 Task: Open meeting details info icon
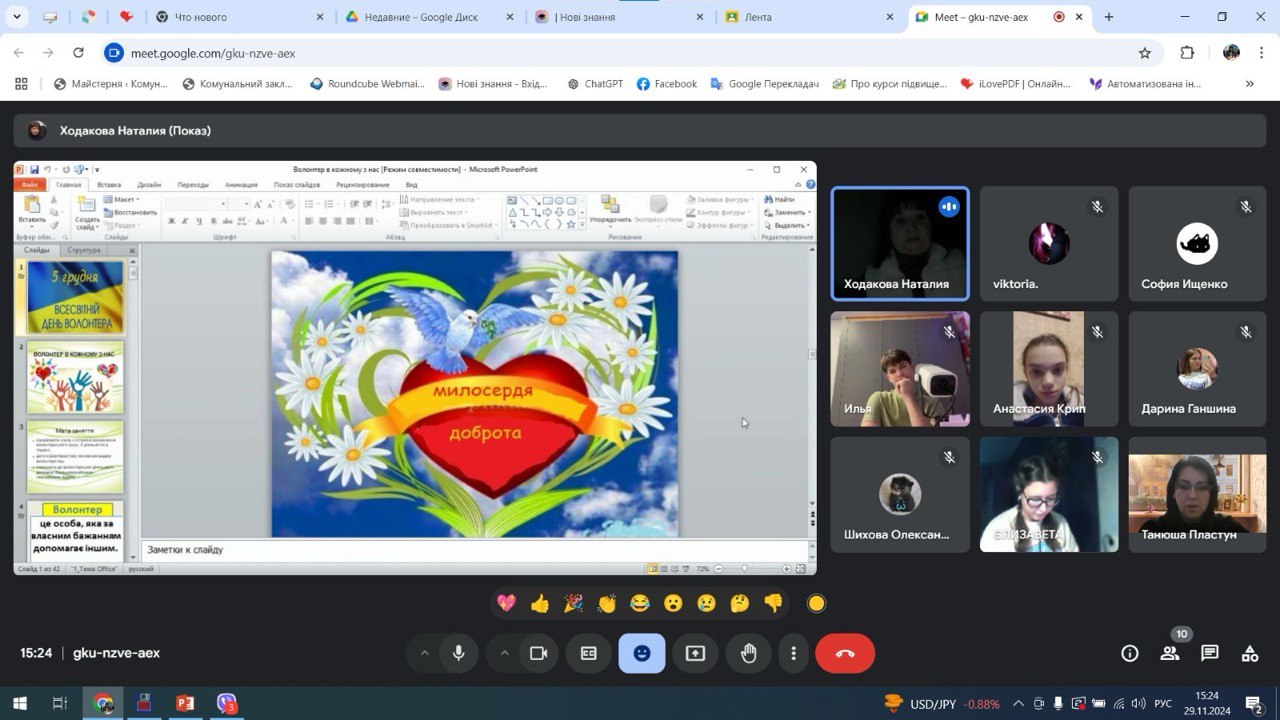[x=1129, y=653]
